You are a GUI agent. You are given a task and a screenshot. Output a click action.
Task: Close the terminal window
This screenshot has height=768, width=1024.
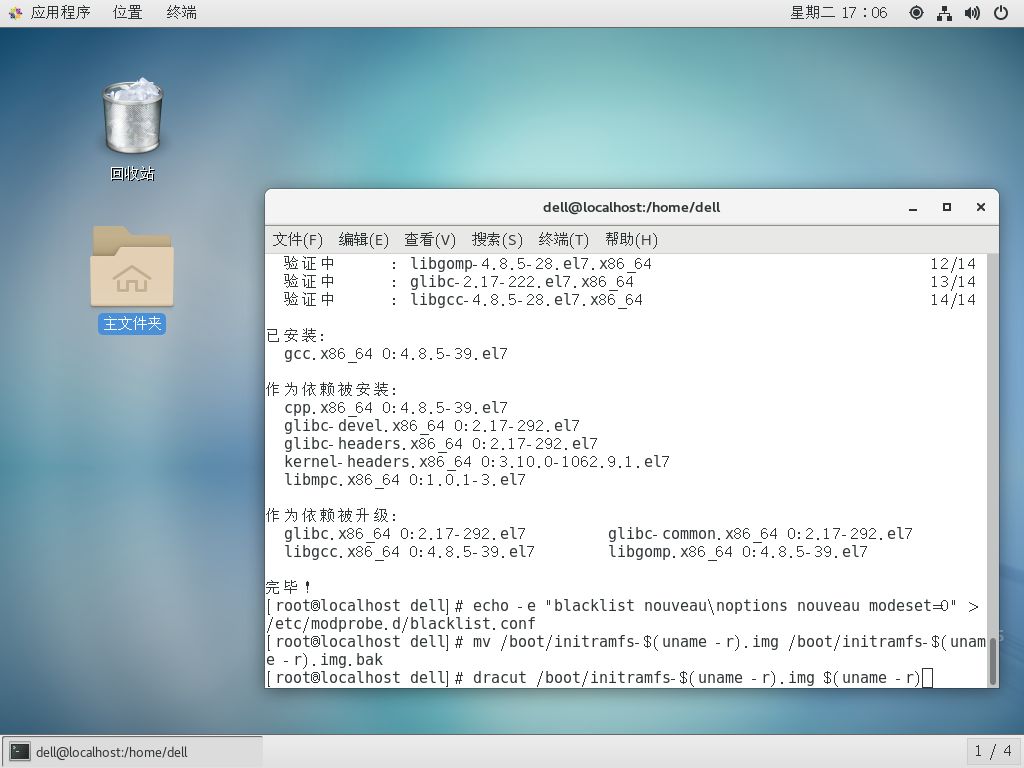point(981,207)
